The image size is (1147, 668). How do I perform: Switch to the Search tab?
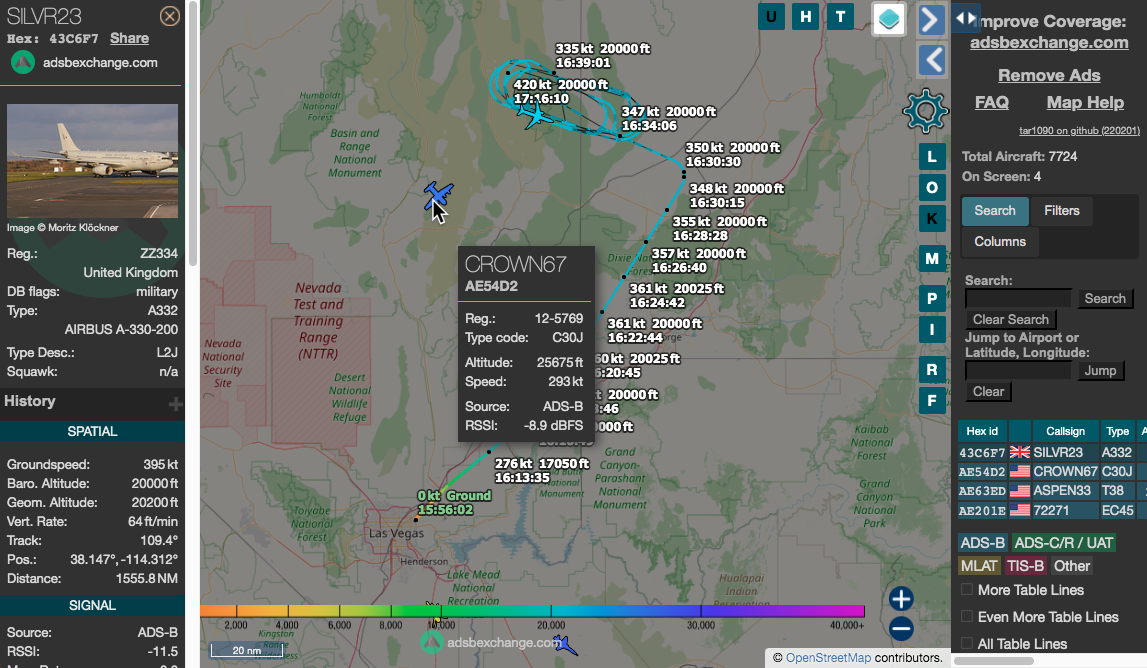pos(995,211)
